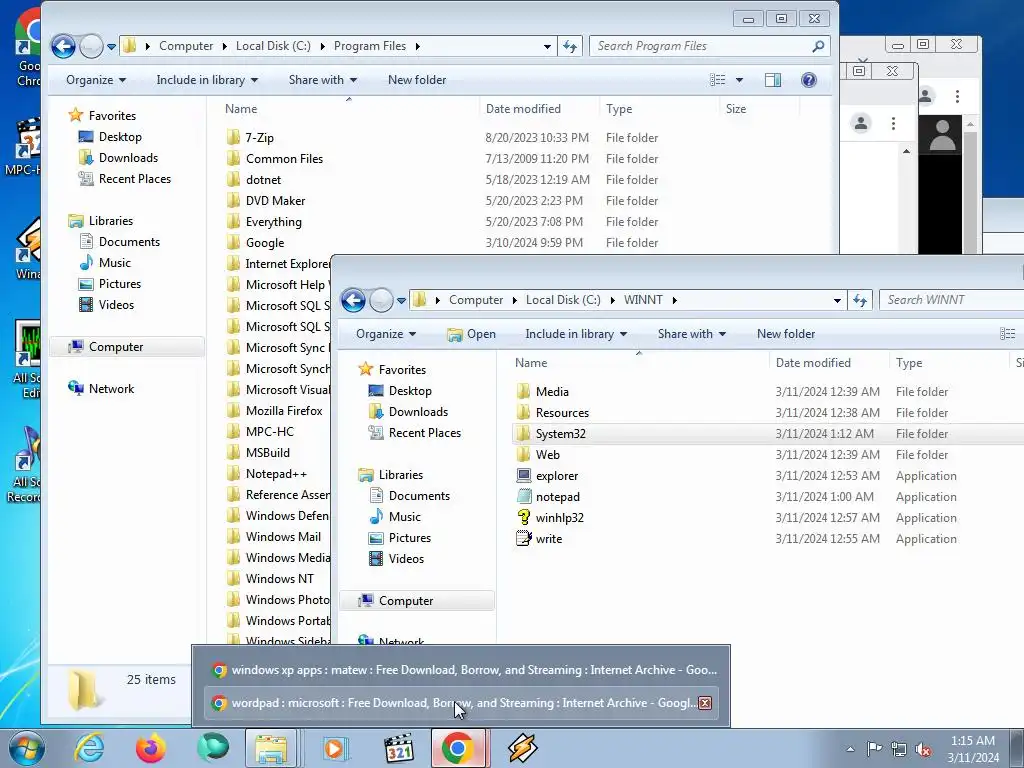Open Share with menu in WINNT window
Image resolution: width=1024 pixels, height=768 pixels.
(x=692, y=334)
